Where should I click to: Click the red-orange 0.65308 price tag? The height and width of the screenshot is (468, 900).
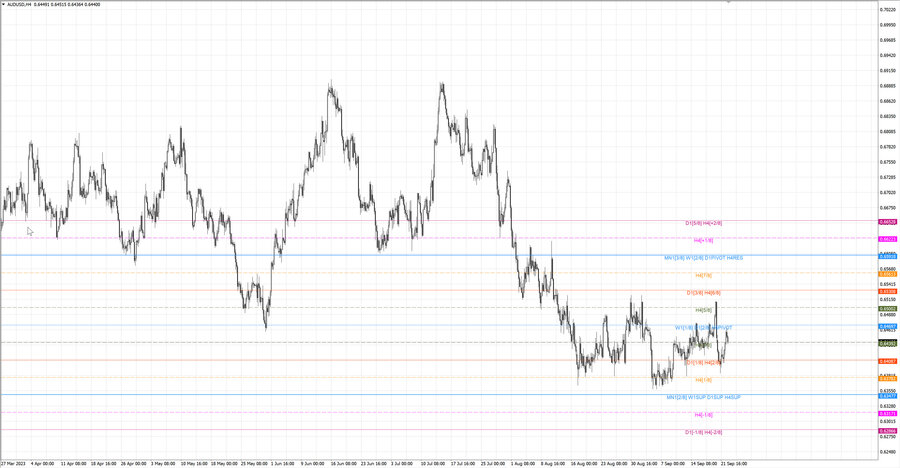[x=888, y=292]
